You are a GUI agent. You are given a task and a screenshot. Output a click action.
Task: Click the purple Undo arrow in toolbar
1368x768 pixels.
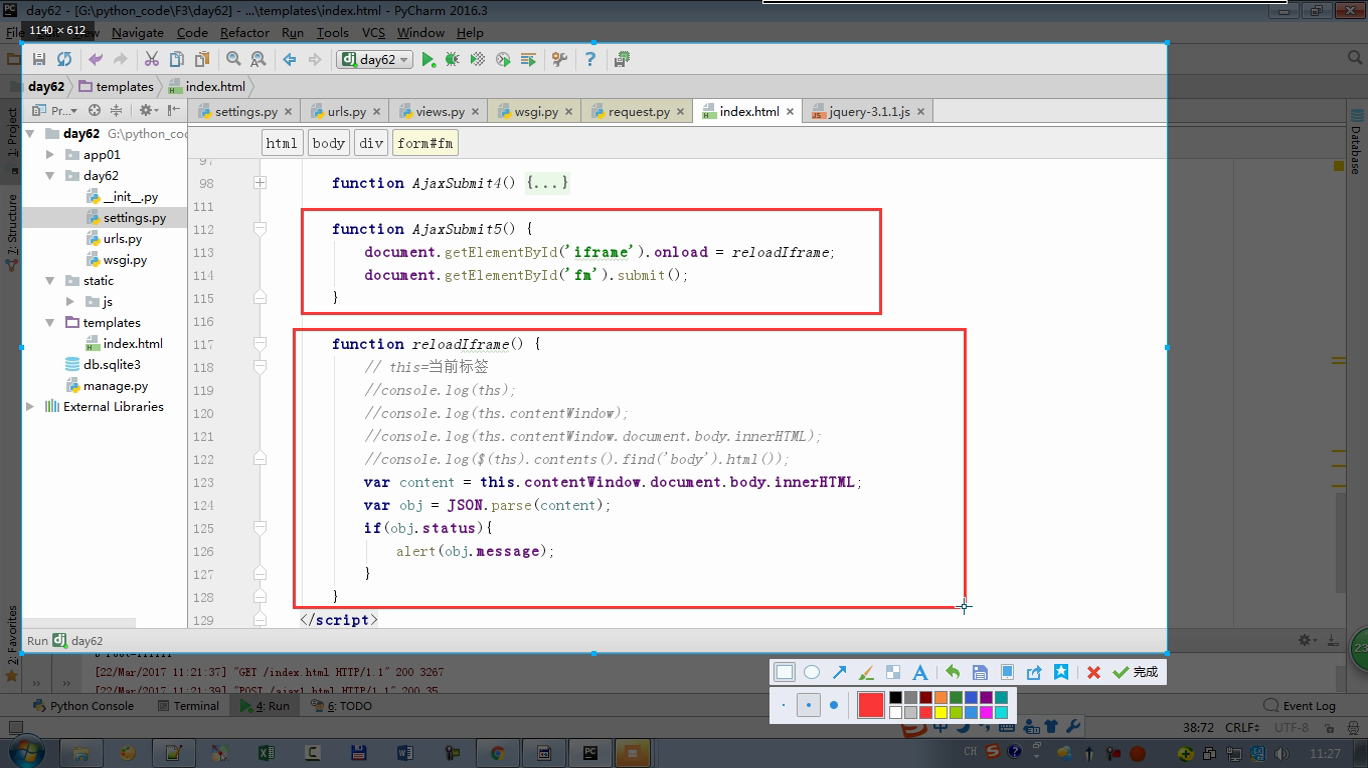pyautogui.click(x=96, y=60)
